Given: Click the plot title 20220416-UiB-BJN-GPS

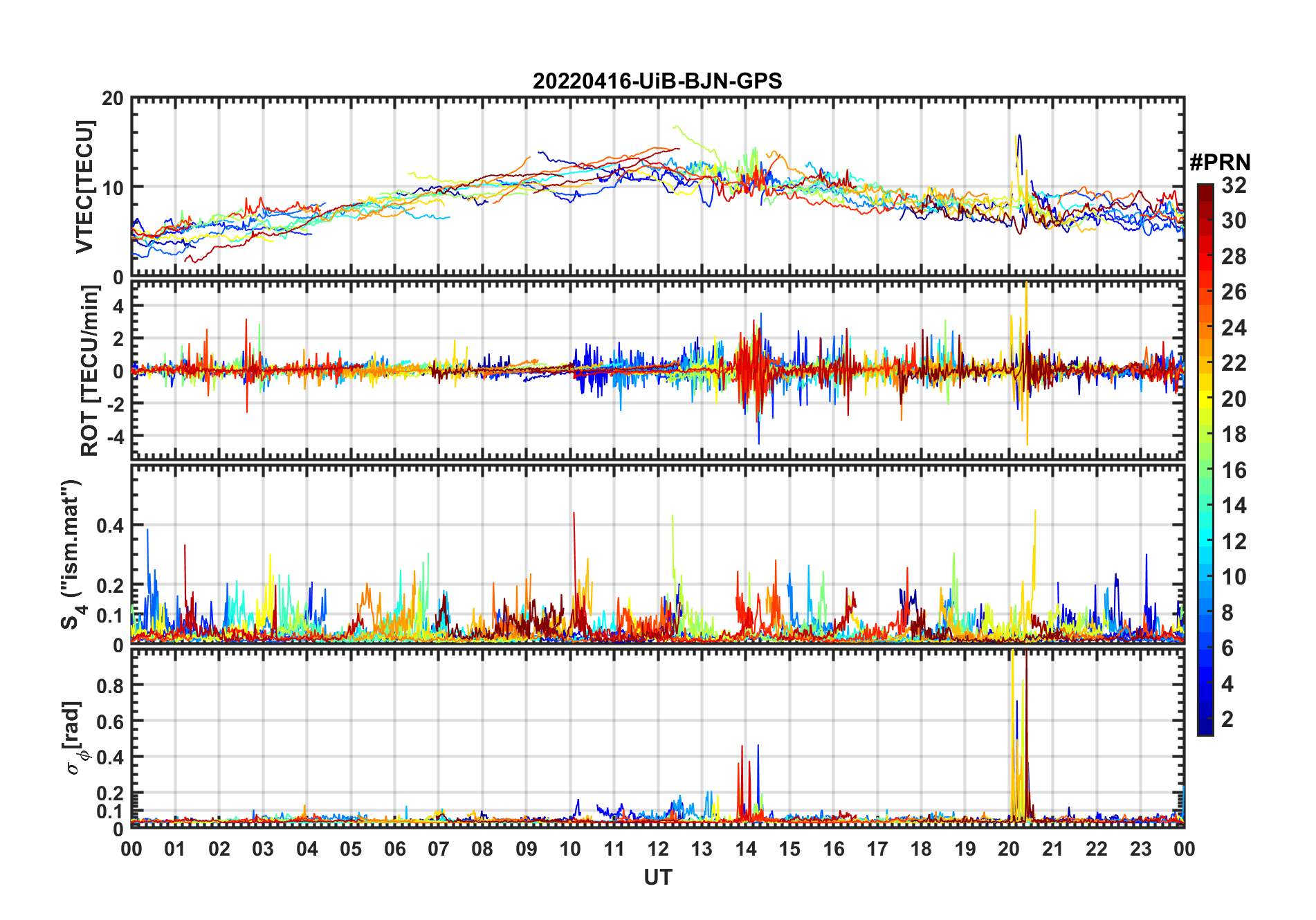Looking at the screenshot, I should (x=657, y=81).
